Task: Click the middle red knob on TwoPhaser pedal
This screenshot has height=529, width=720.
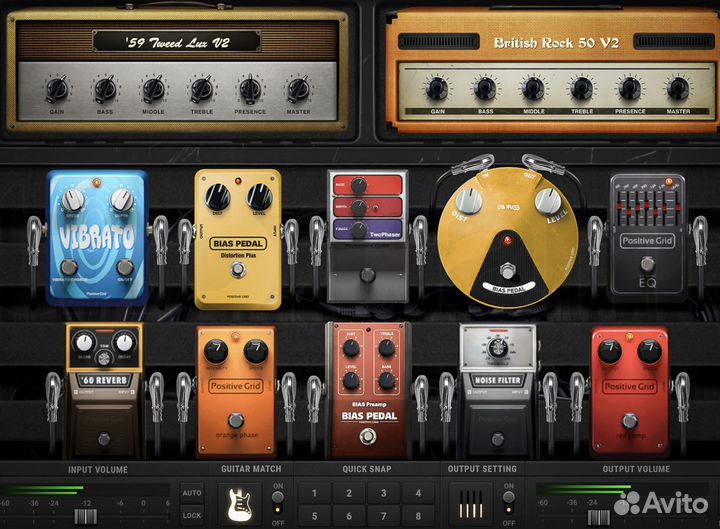Action: coord(359,208)
